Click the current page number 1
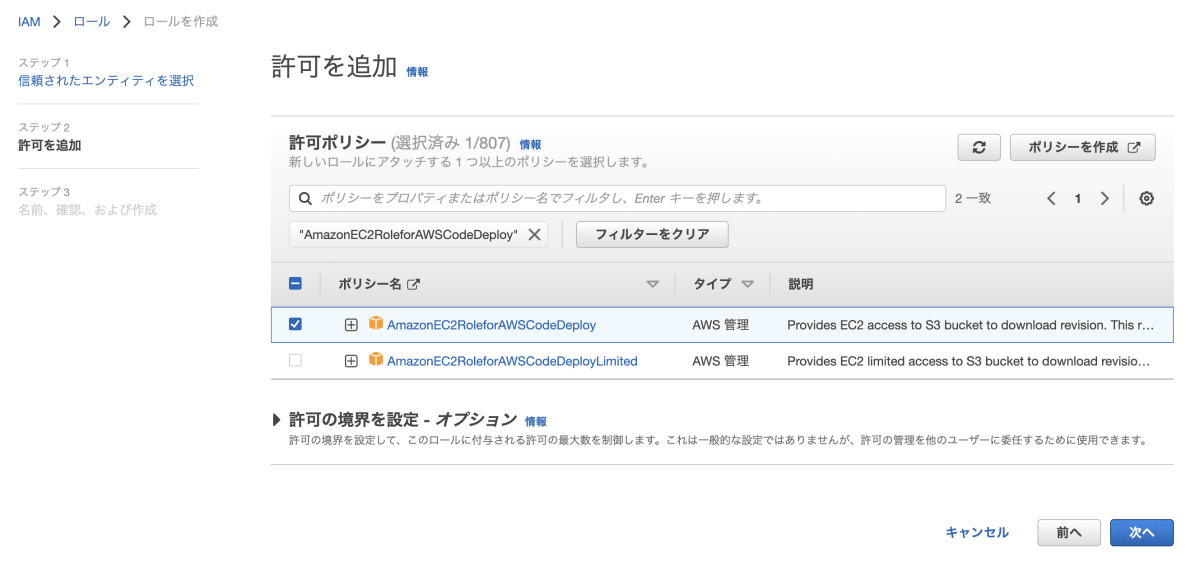 coord(1078,198)
